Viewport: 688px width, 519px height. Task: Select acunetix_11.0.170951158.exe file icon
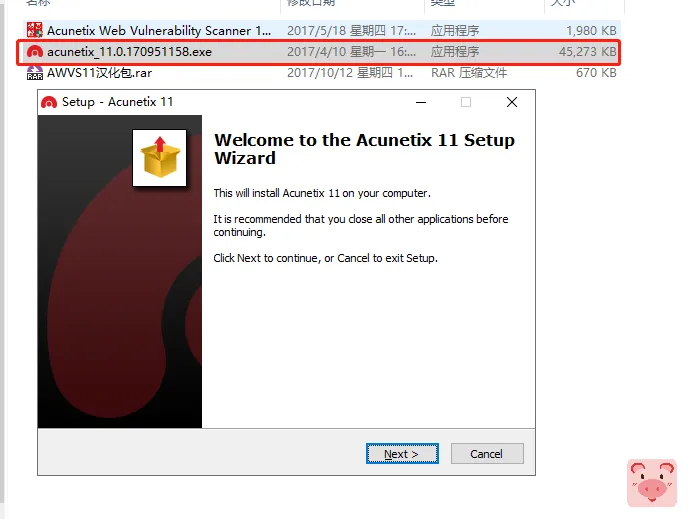35,52
